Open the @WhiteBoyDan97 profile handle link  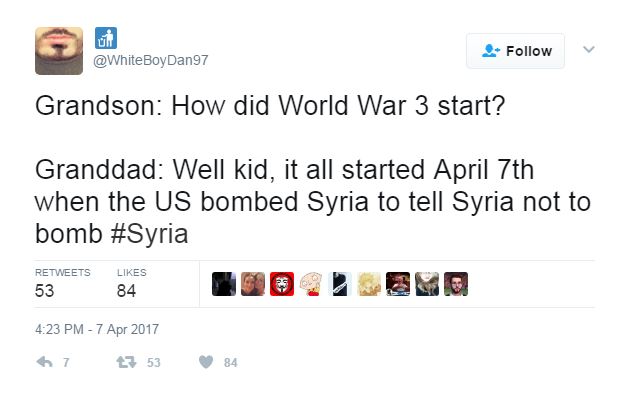tap(151, 60)
